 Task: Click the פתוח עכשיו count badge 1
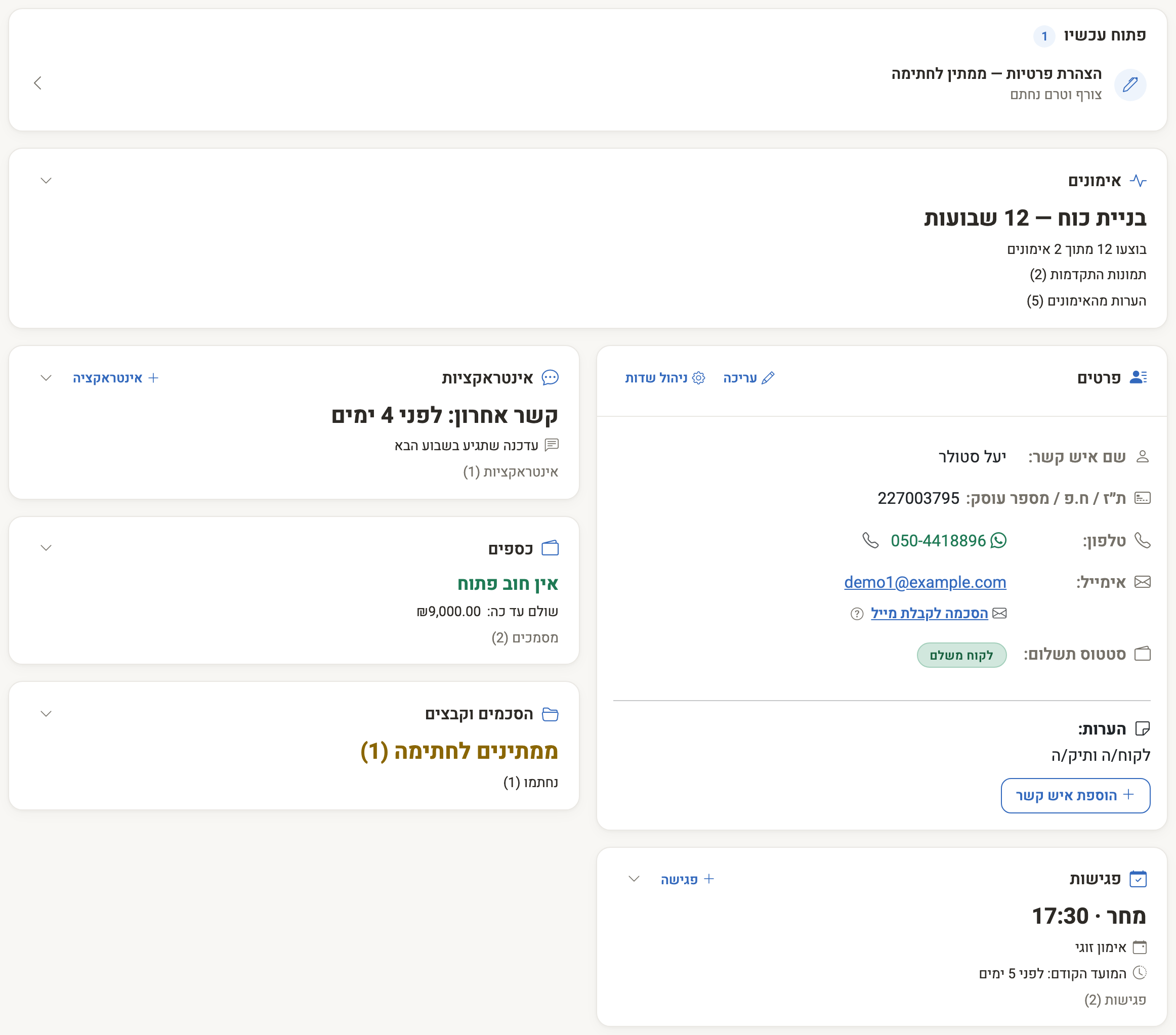point(1043,36)
